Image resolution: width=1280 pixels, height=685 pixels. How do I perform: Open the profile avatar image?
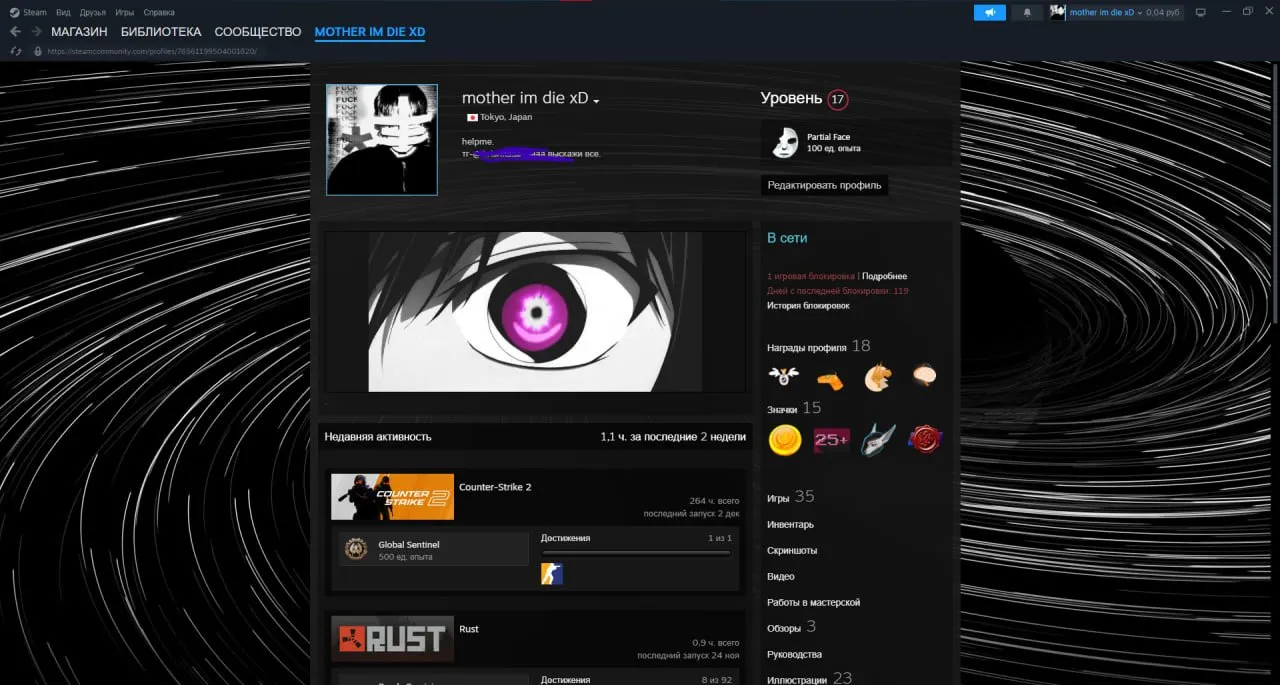pyautogui.click(x=382, y=139)
